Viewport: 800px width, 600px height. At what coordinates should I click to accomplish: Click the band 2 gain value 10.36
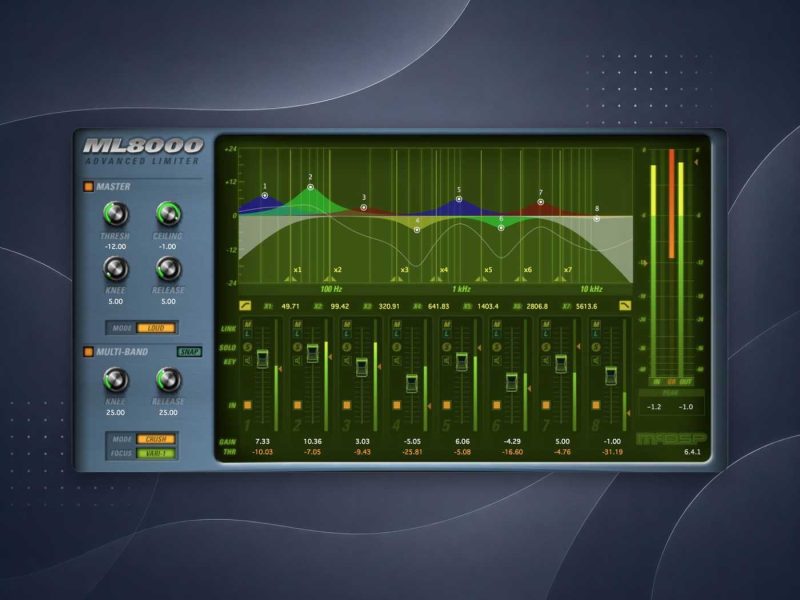pos(312,441)
